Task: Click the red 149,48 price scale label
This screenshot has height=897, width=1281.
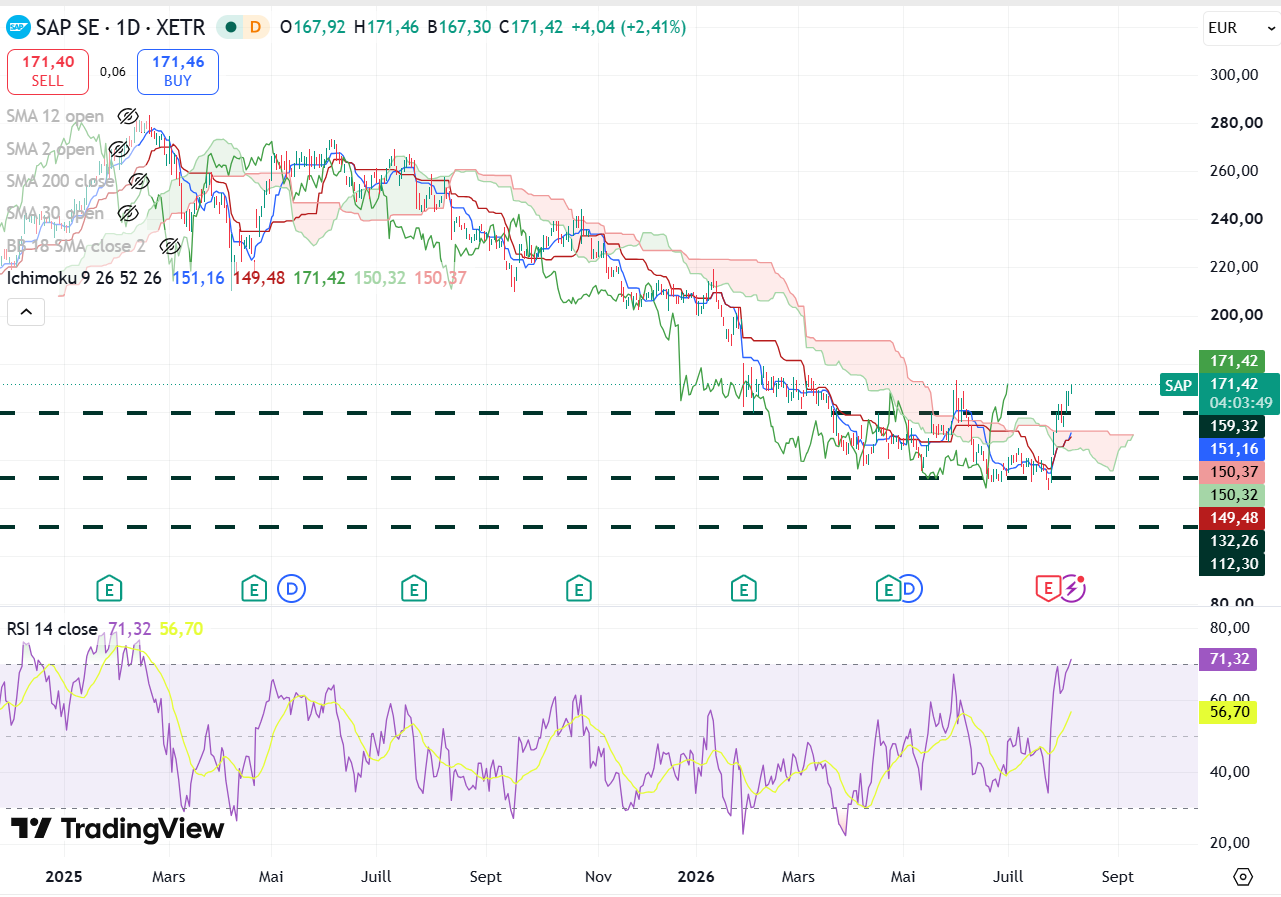Action: 1232,518
